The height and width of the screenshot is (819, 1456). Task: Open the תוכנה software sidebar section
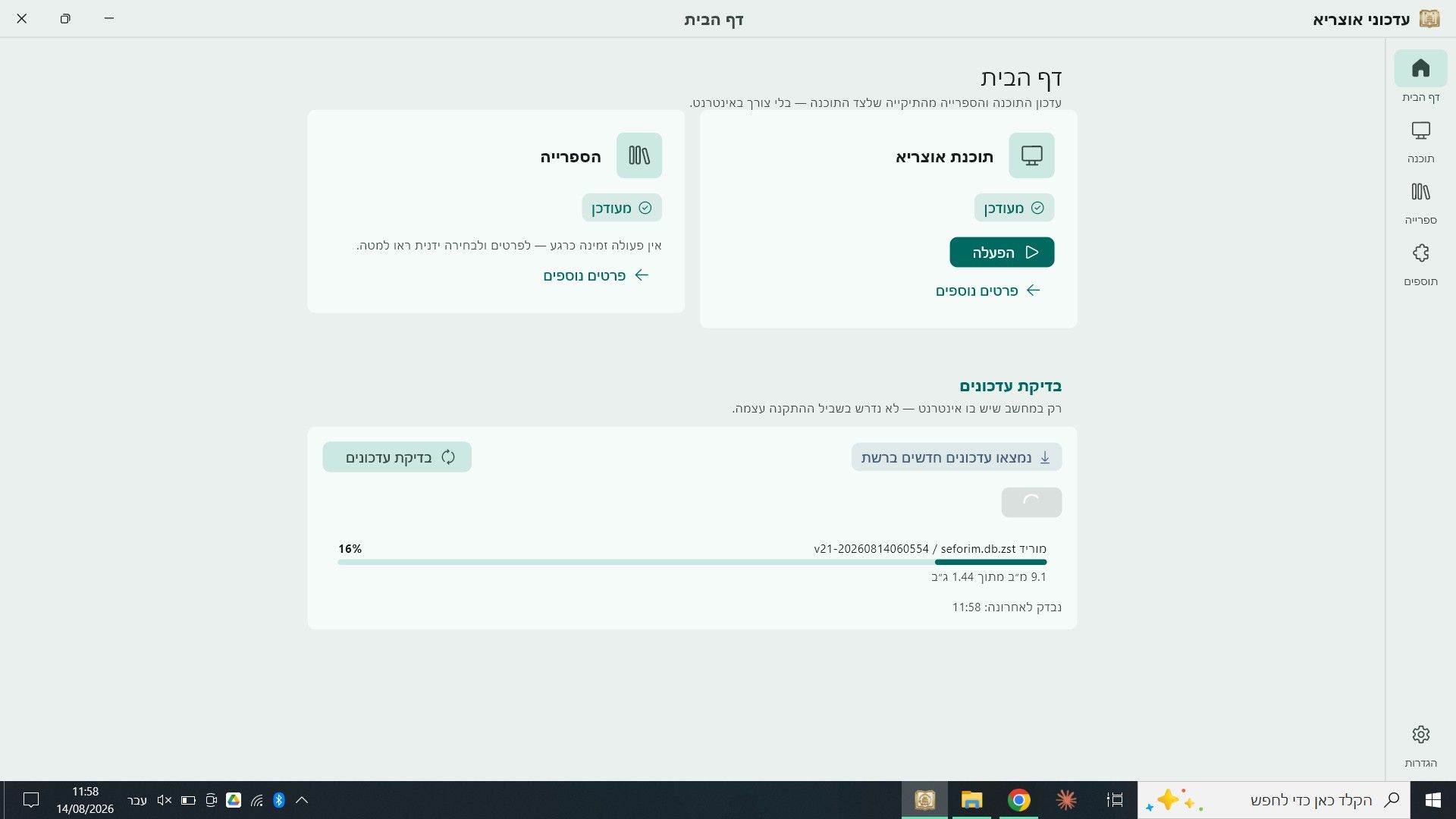coord(1420,143)
